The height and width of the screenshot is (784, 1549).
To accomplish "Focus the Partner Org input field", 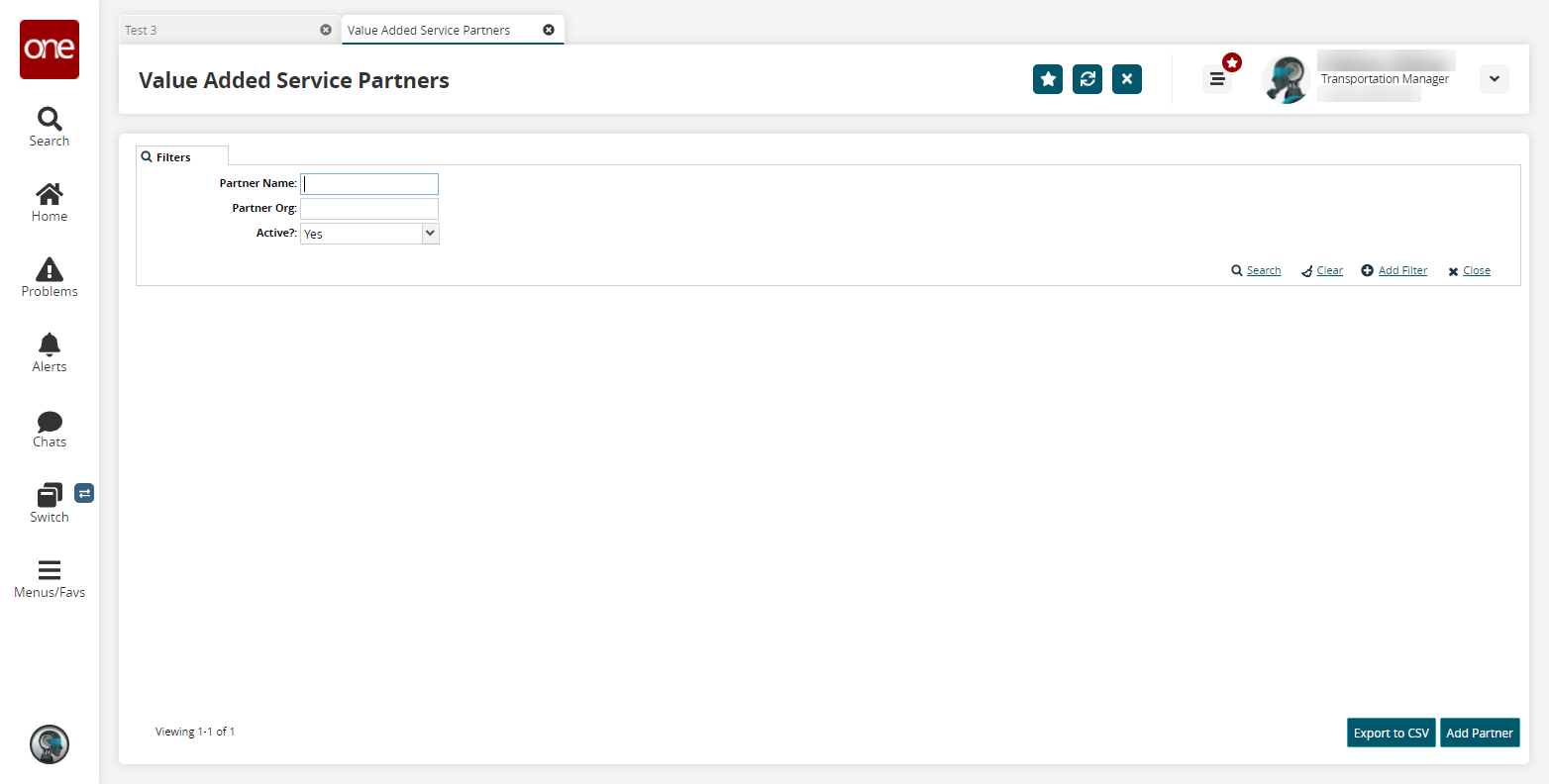I will [369, 209].
